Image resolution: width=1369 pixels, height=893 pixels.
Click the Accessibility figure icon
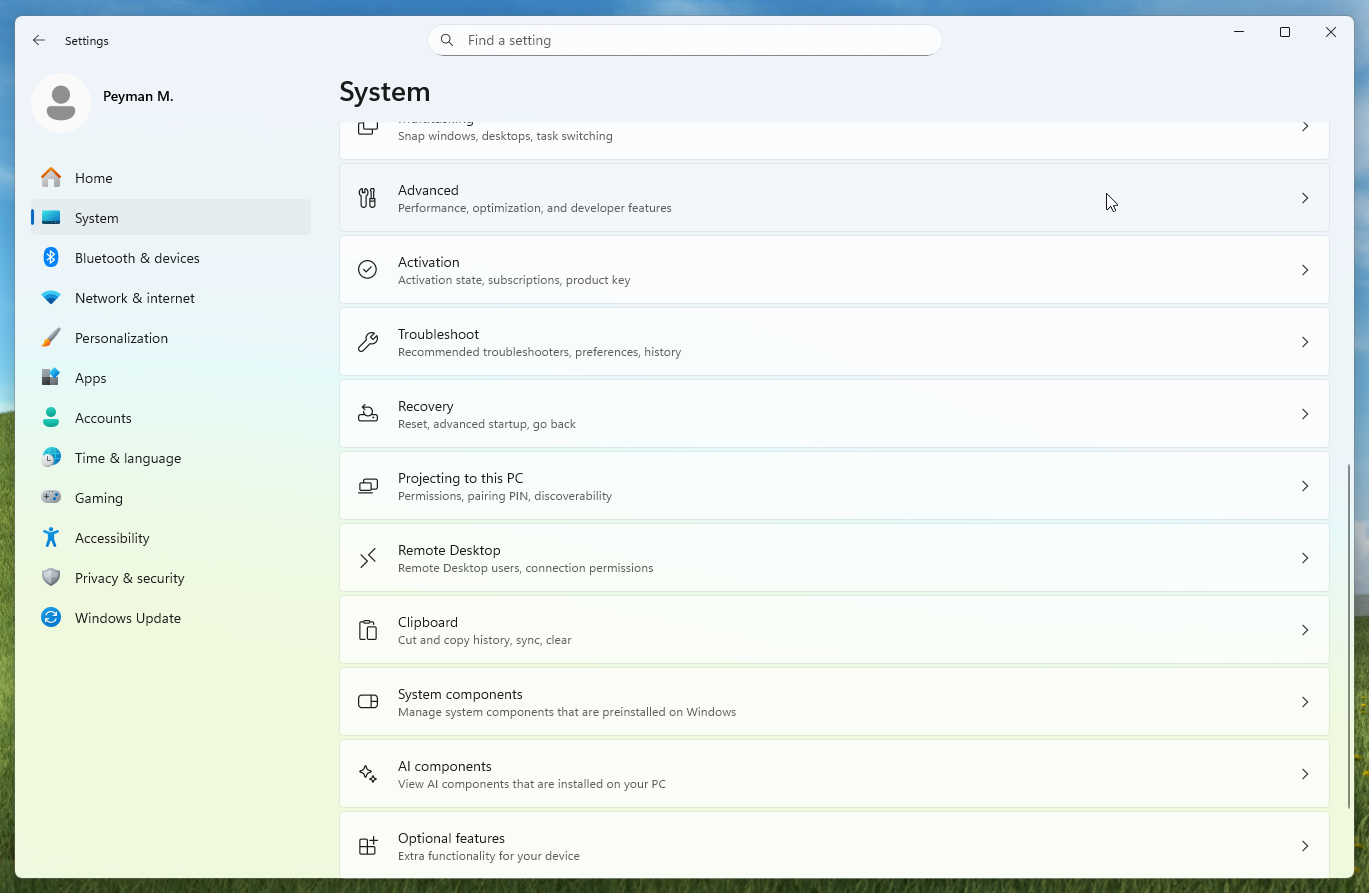51,538
